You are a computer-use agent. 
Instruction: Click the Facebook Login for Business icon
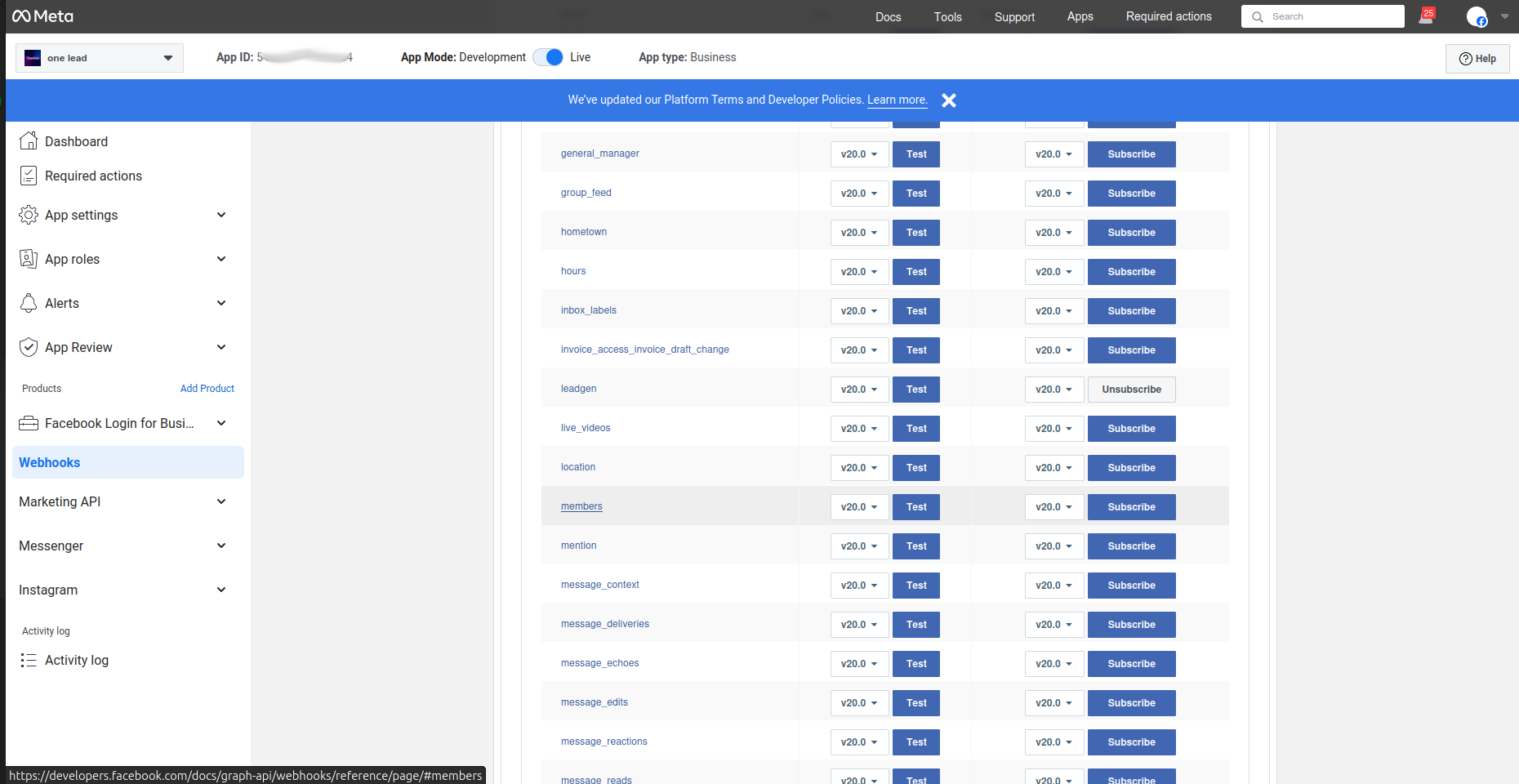pos(29,423)
